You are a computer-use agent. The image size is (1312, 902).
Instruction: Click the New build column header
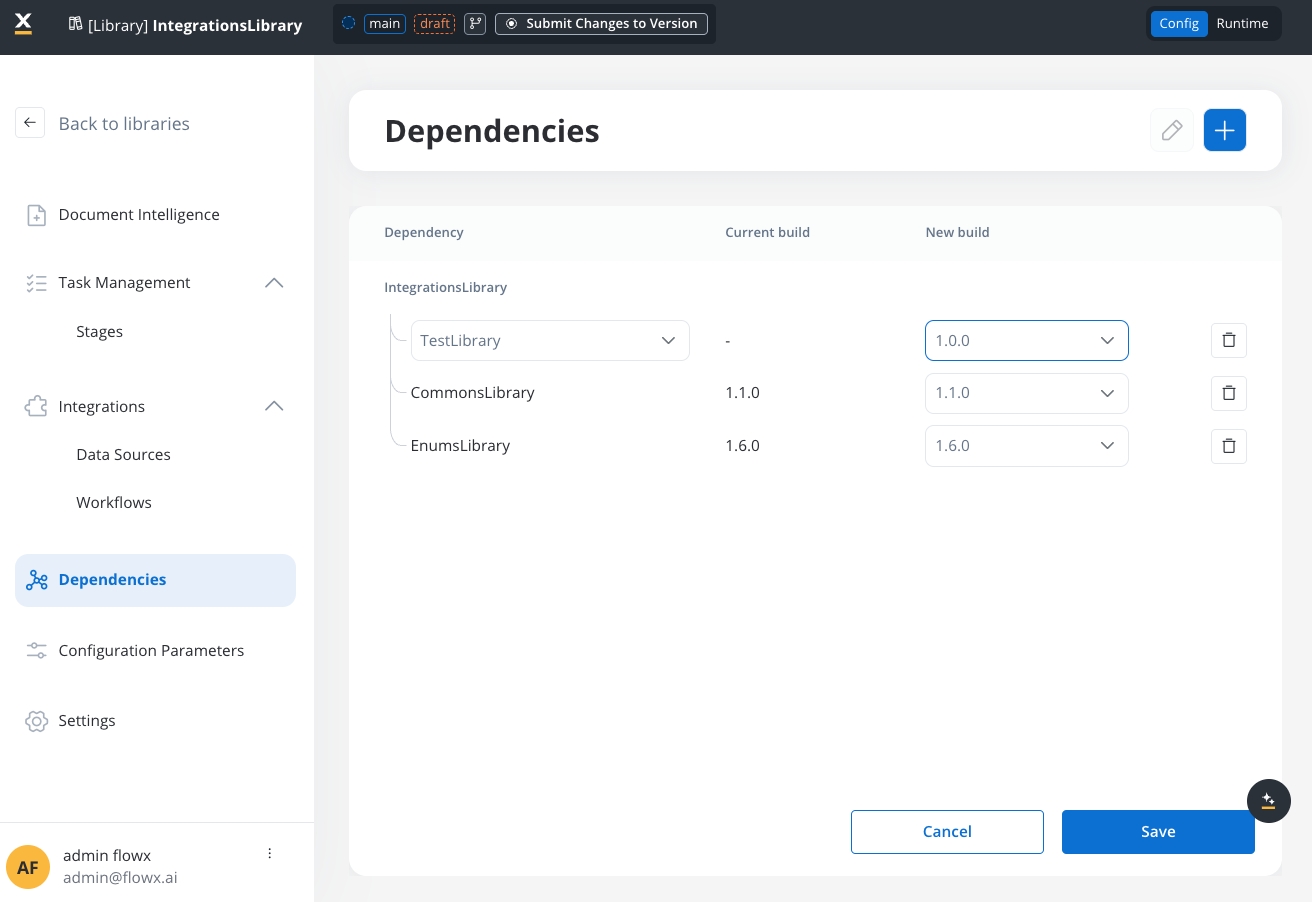(957, 232)
